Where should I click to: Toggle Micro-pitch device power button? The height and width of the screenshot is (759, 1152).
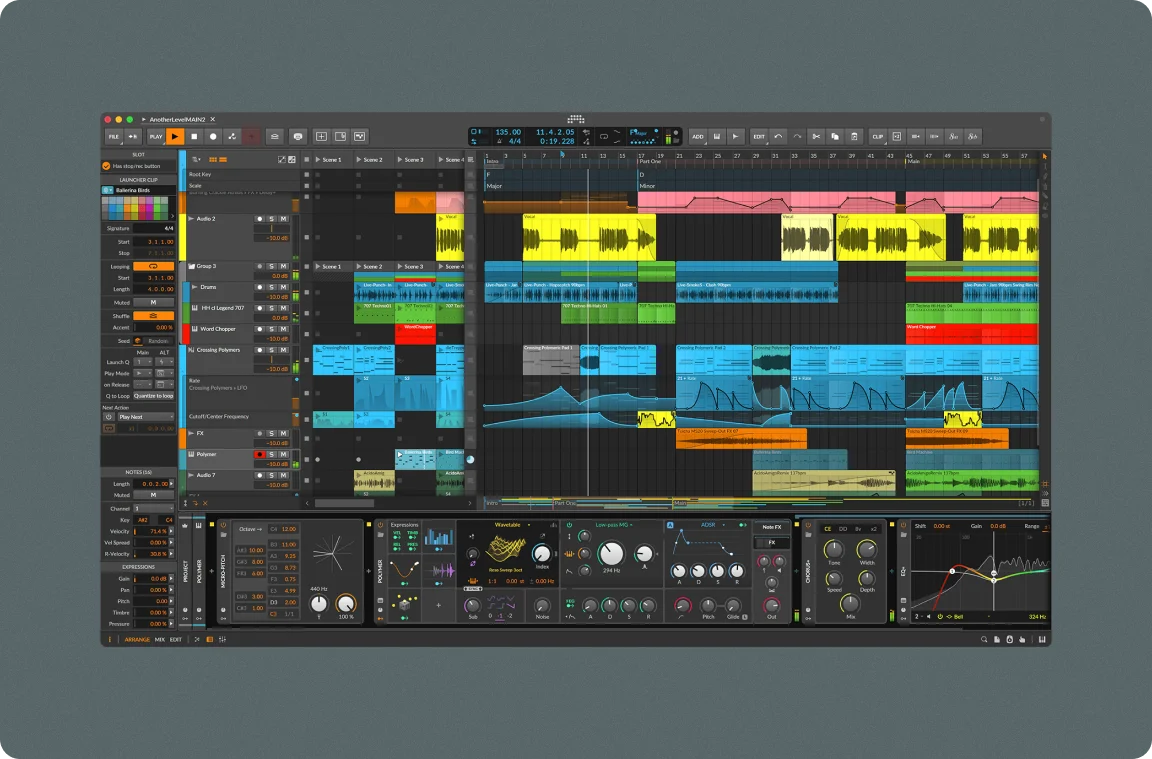point(223,525)
